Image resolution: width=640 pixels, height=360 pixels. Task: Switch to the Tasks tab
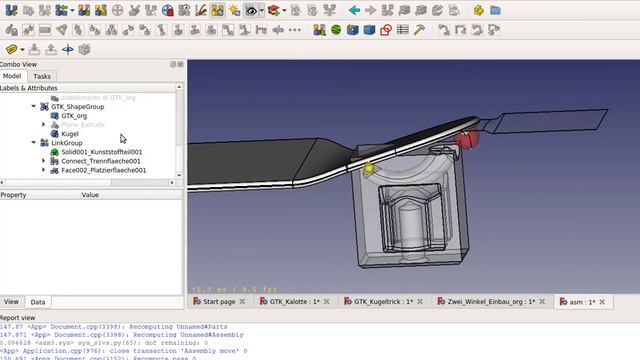point(42,76)
